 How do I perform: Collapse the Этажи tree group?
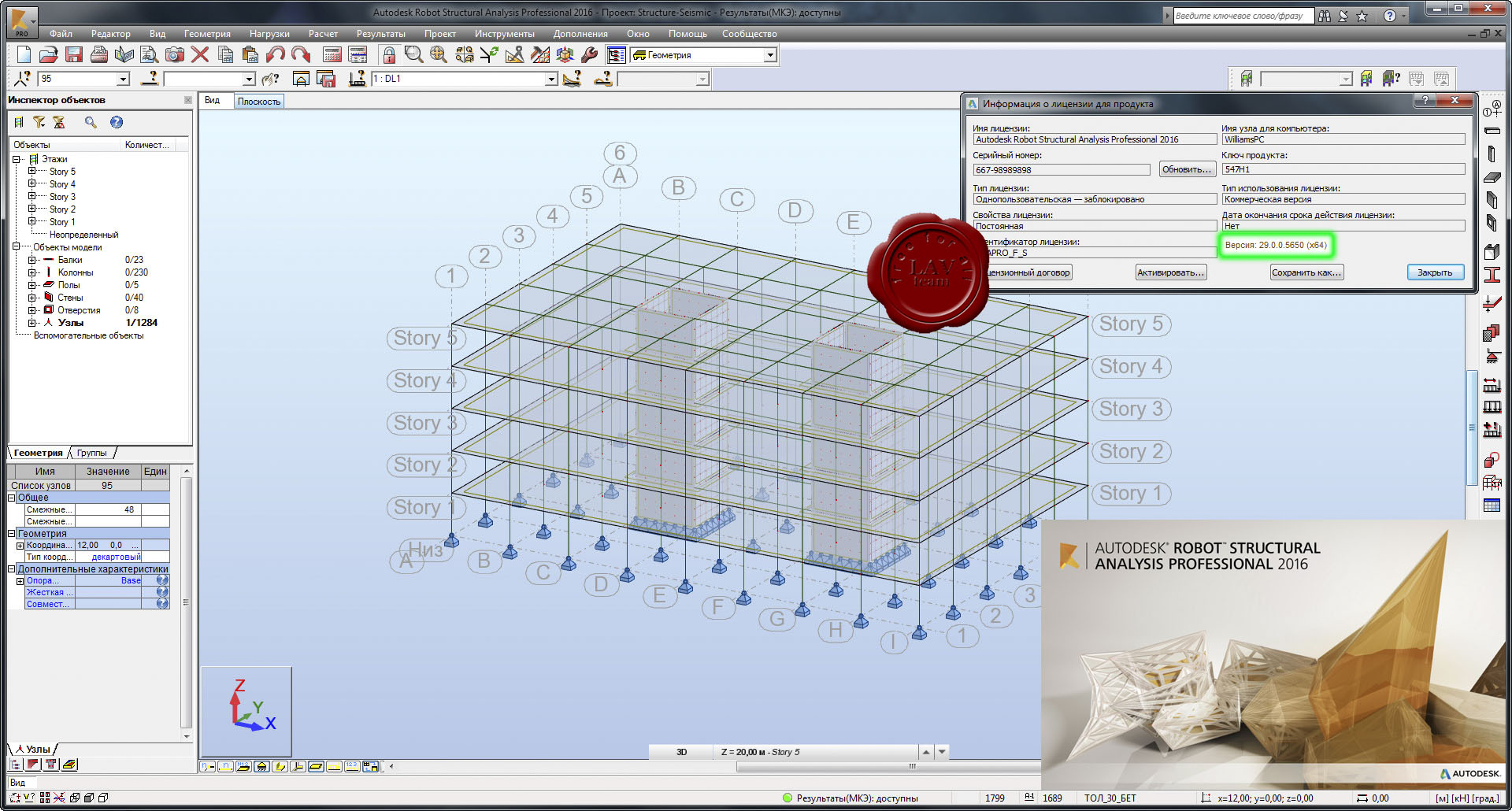[x=16, y=159]
